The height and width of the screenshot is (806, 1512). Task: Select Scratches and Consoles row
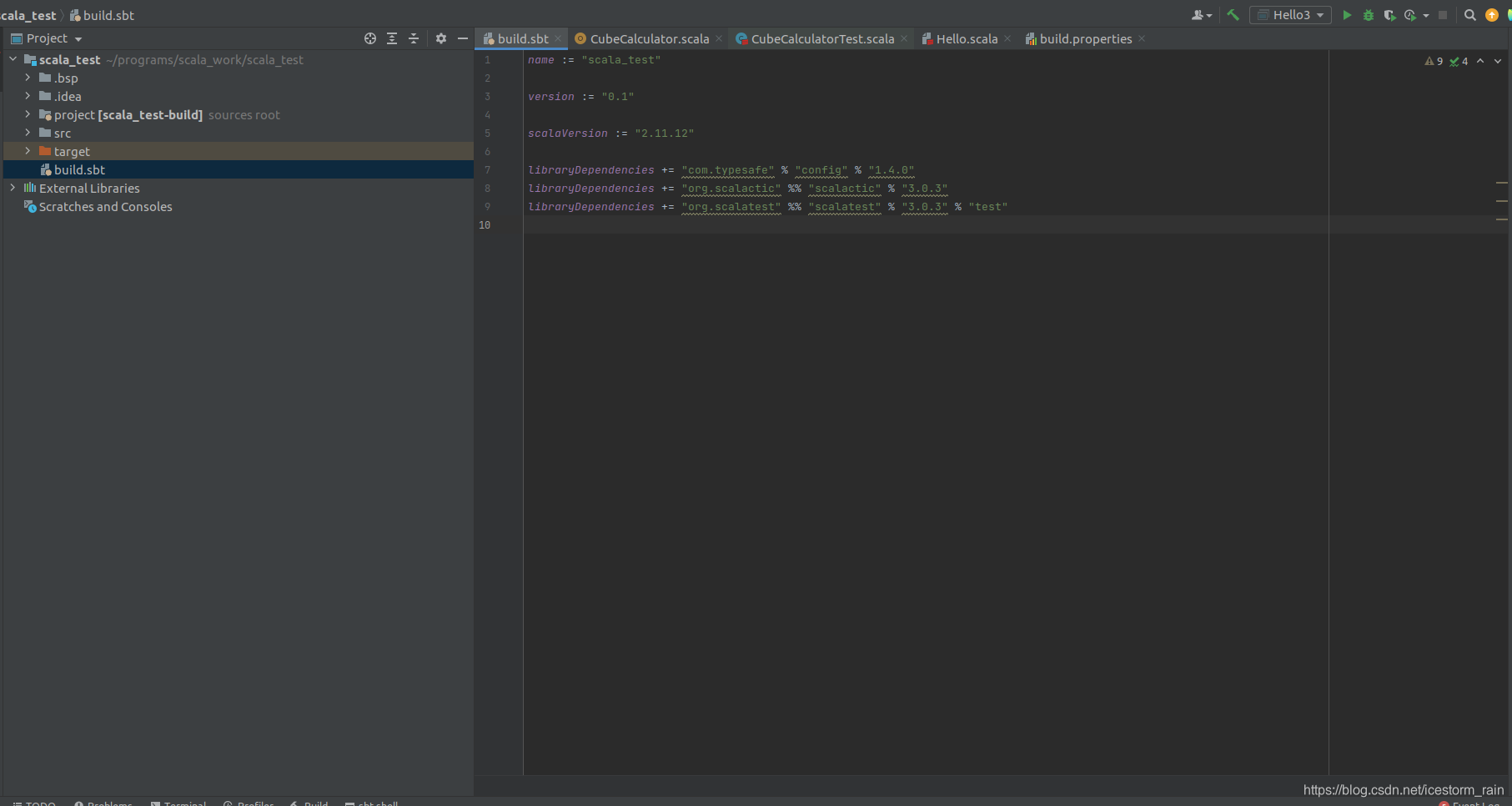pyautogui.click(x=239, y=207)
